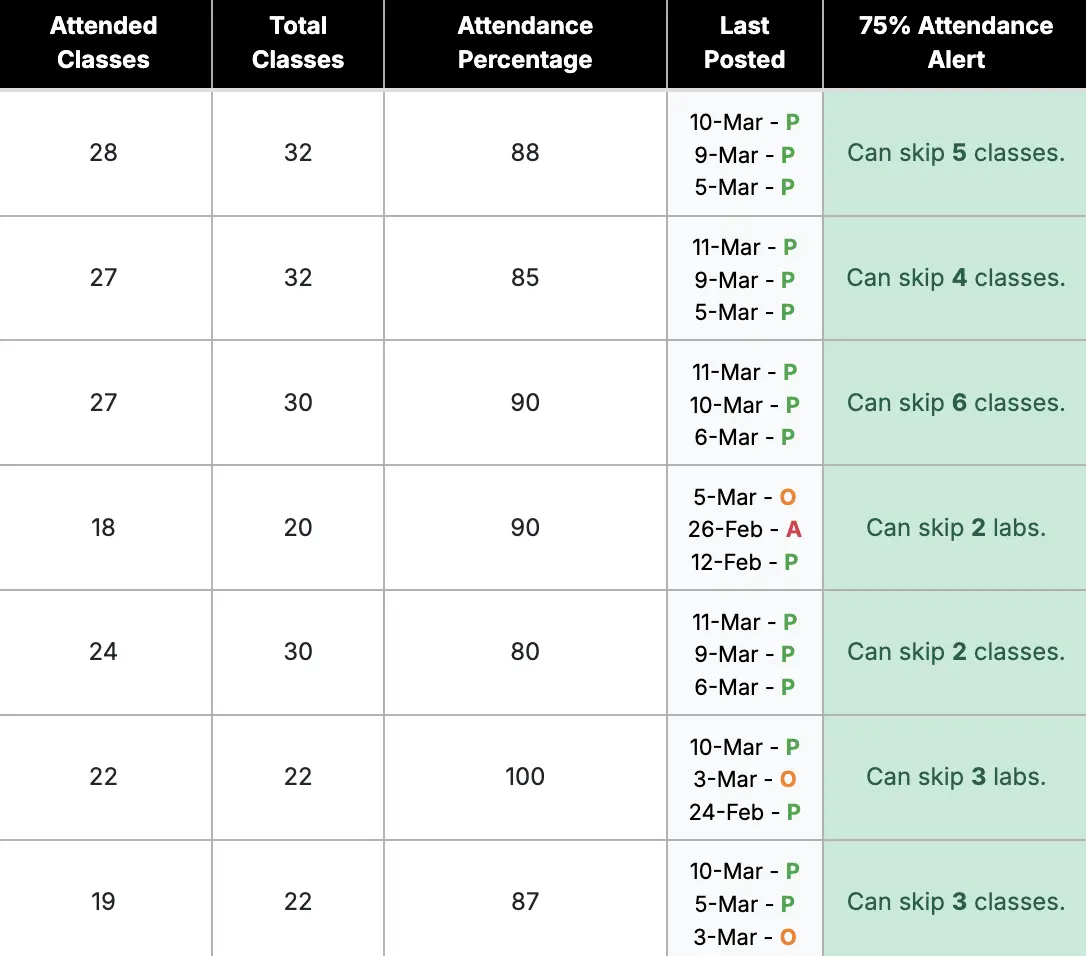
Task: Click the "Can skip 3 labs." alert
Action: click(956, 777)
